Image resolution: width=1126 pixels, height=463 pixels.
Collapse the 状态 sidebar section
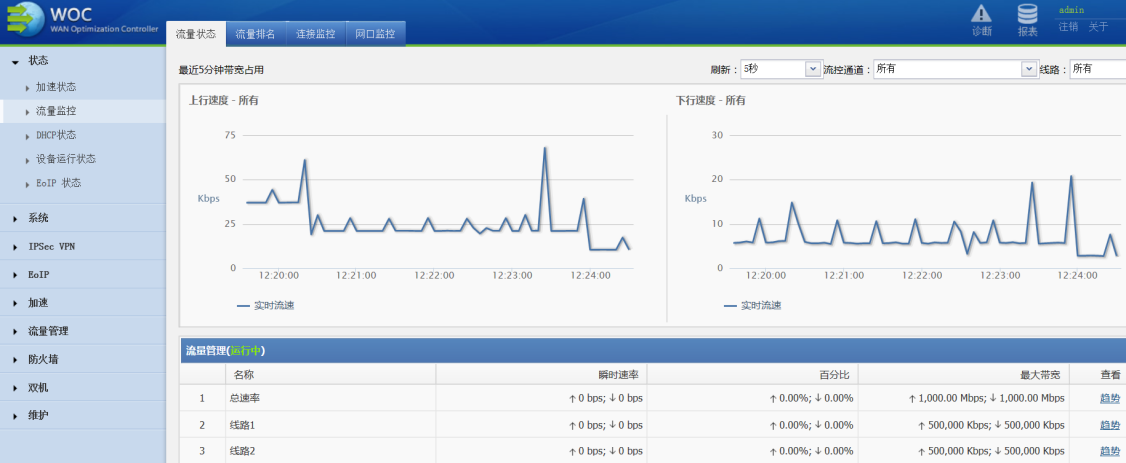(38, 61)
